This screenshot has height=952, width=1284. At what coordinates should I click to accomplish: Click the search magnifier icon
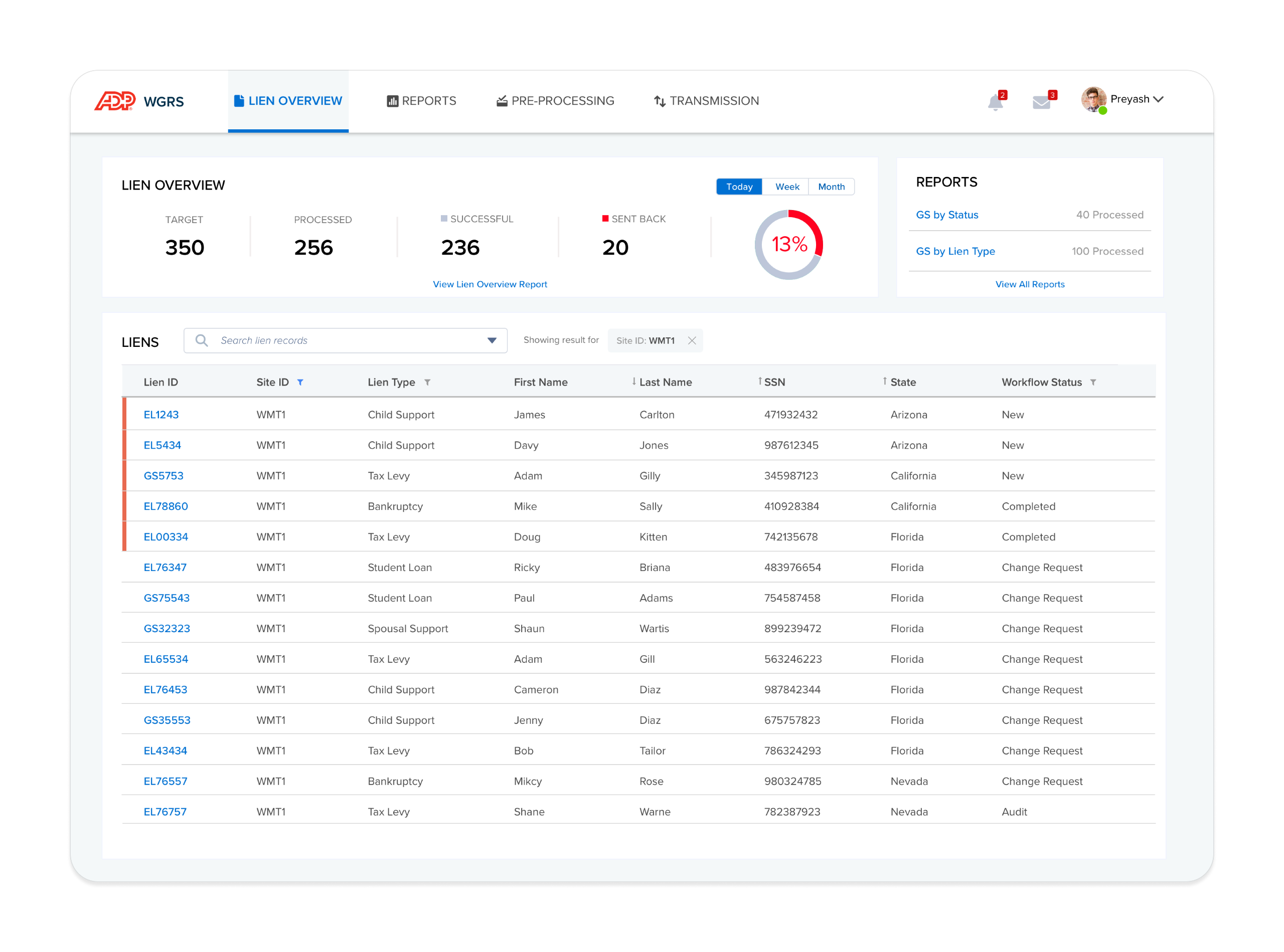coord(201,340)
